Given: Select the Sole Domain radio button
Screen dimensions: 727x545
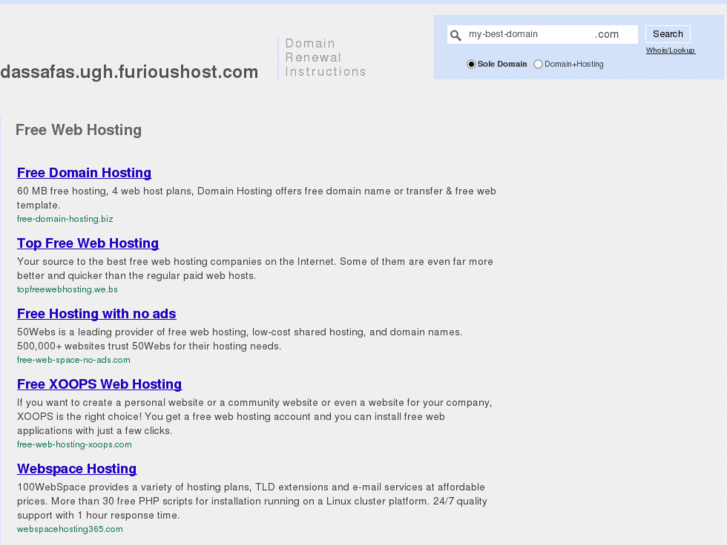Looking at the screenshot, I should 472,64.
